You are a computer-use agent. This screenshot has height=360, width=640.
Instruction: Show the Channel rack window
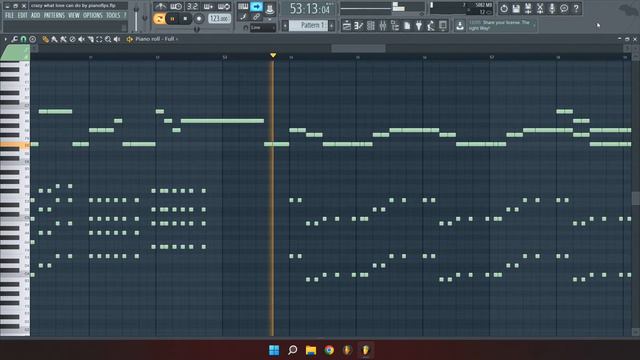click(x=371, y=26)
